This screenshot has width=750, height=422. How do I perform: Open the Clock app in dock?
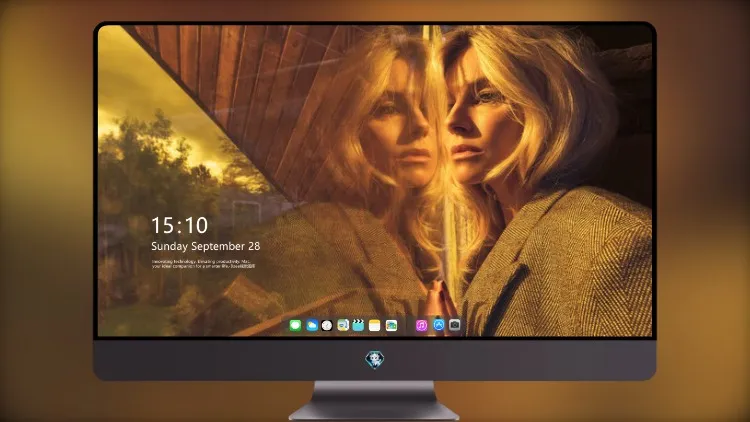coord(327,325)
